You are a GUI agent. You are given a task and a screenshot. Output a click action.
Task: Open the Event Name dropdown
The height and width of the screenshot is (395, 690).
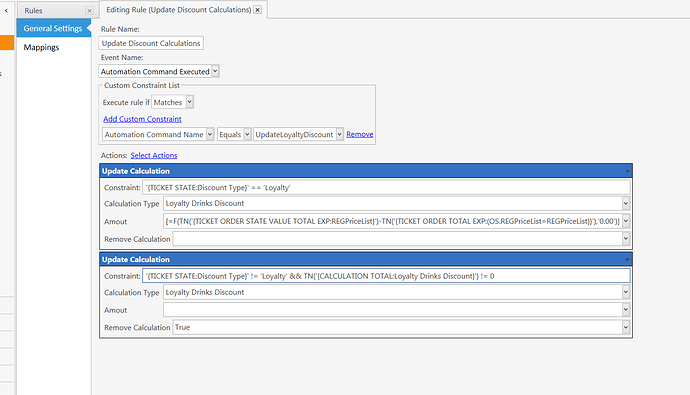pos(215,71)
